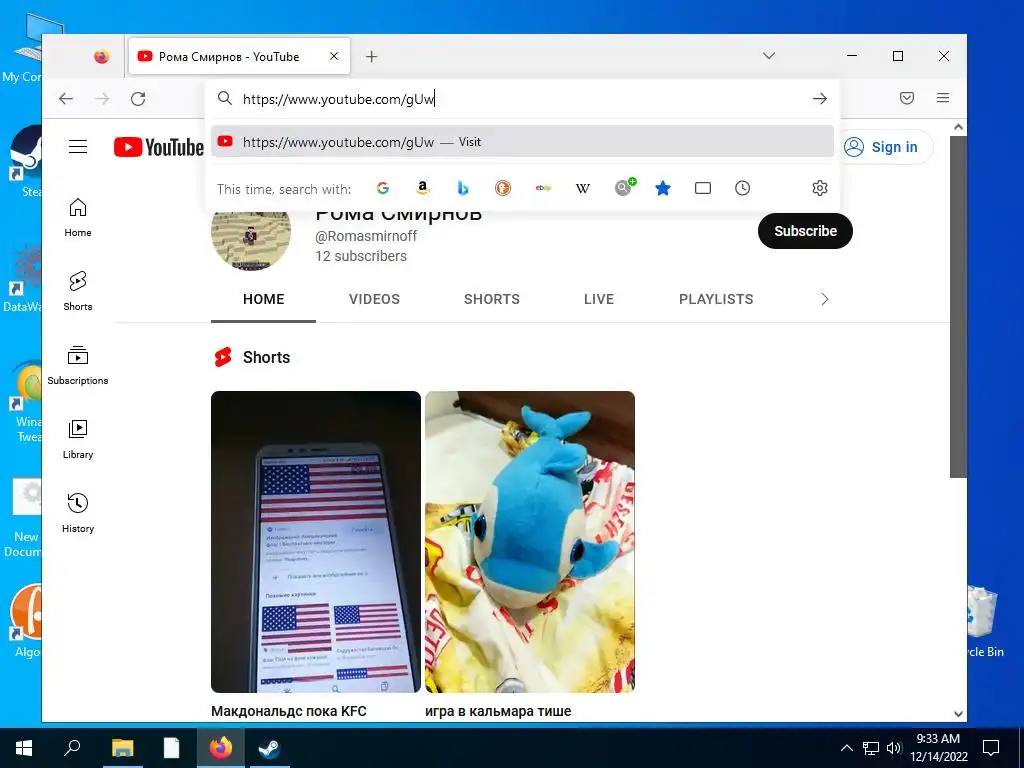
Task: Search this time with Google
Action: 383,188
